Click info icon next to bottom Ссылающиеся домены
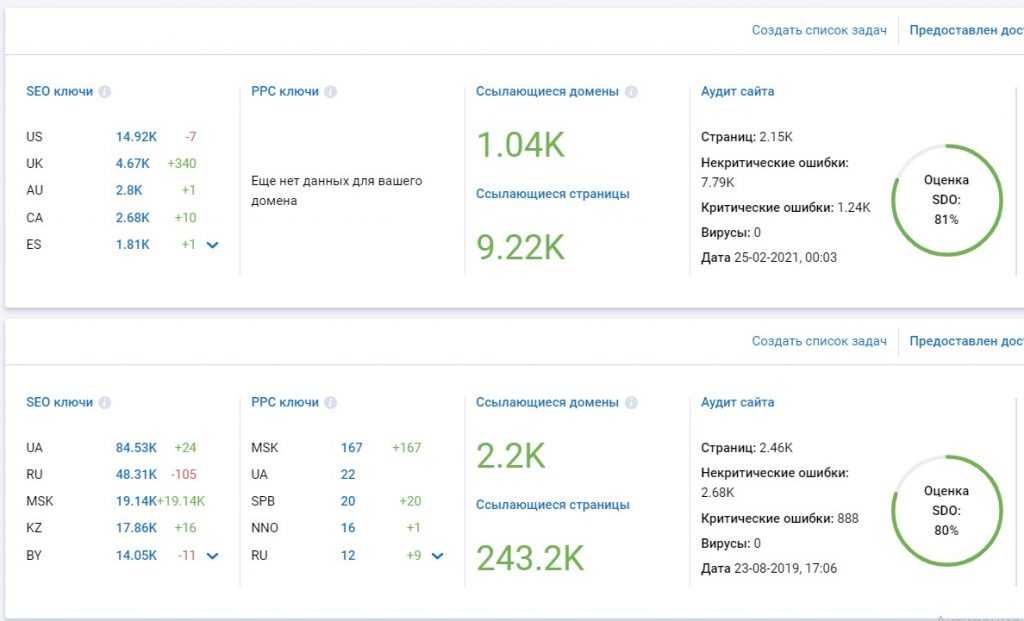1024x621 pixels. 631,403
